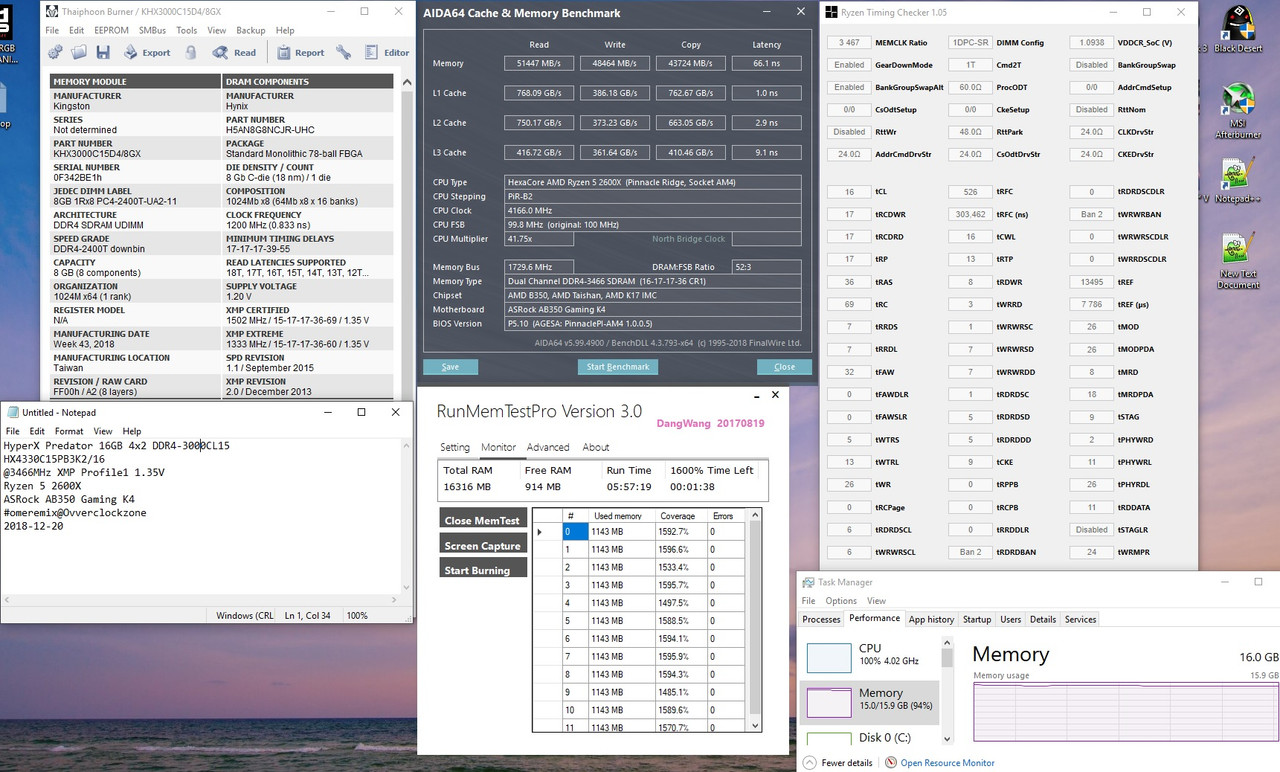Select the Memory graph in Task Manager sidebar
This screenshot has width=1280, height=772.
(x=829, y=702)
